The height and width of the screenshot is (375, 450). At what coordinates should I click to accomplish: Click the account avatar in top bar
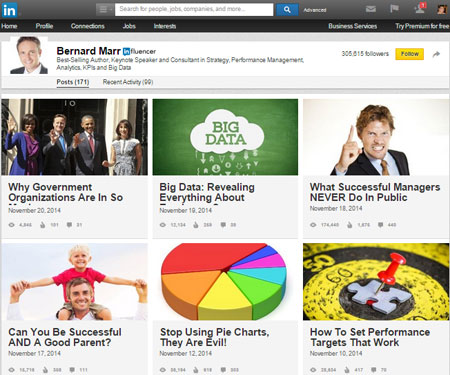coord(442,9)
